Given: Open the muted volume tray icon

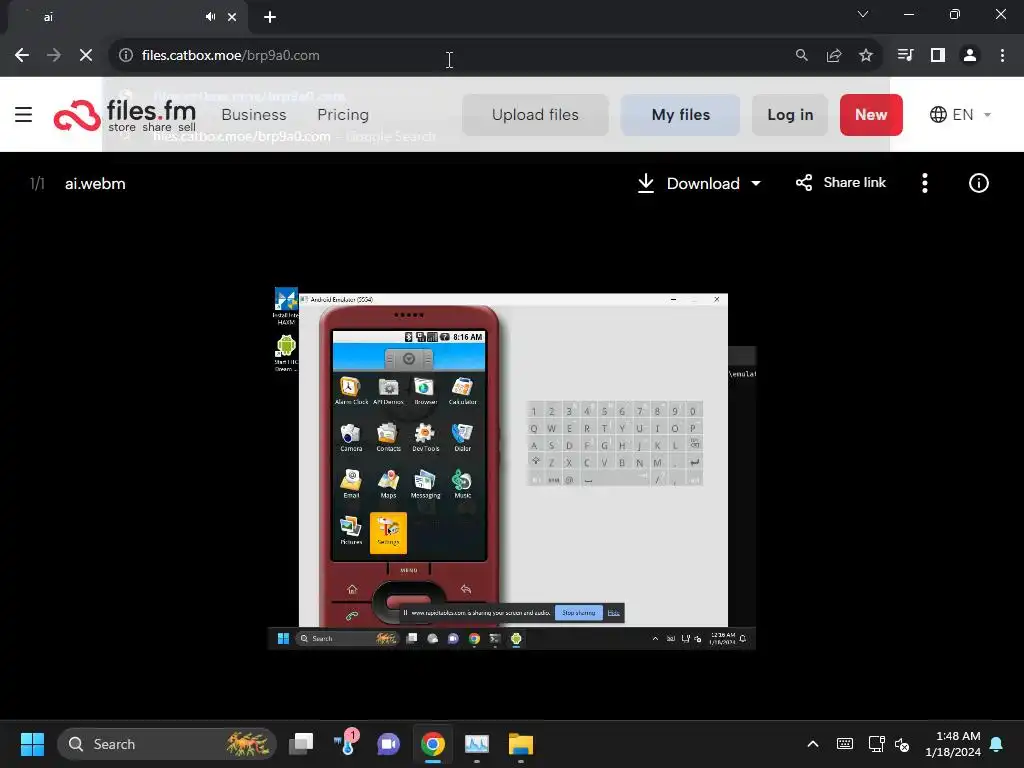Looking at the screenshot, I should tap(902, 744).
